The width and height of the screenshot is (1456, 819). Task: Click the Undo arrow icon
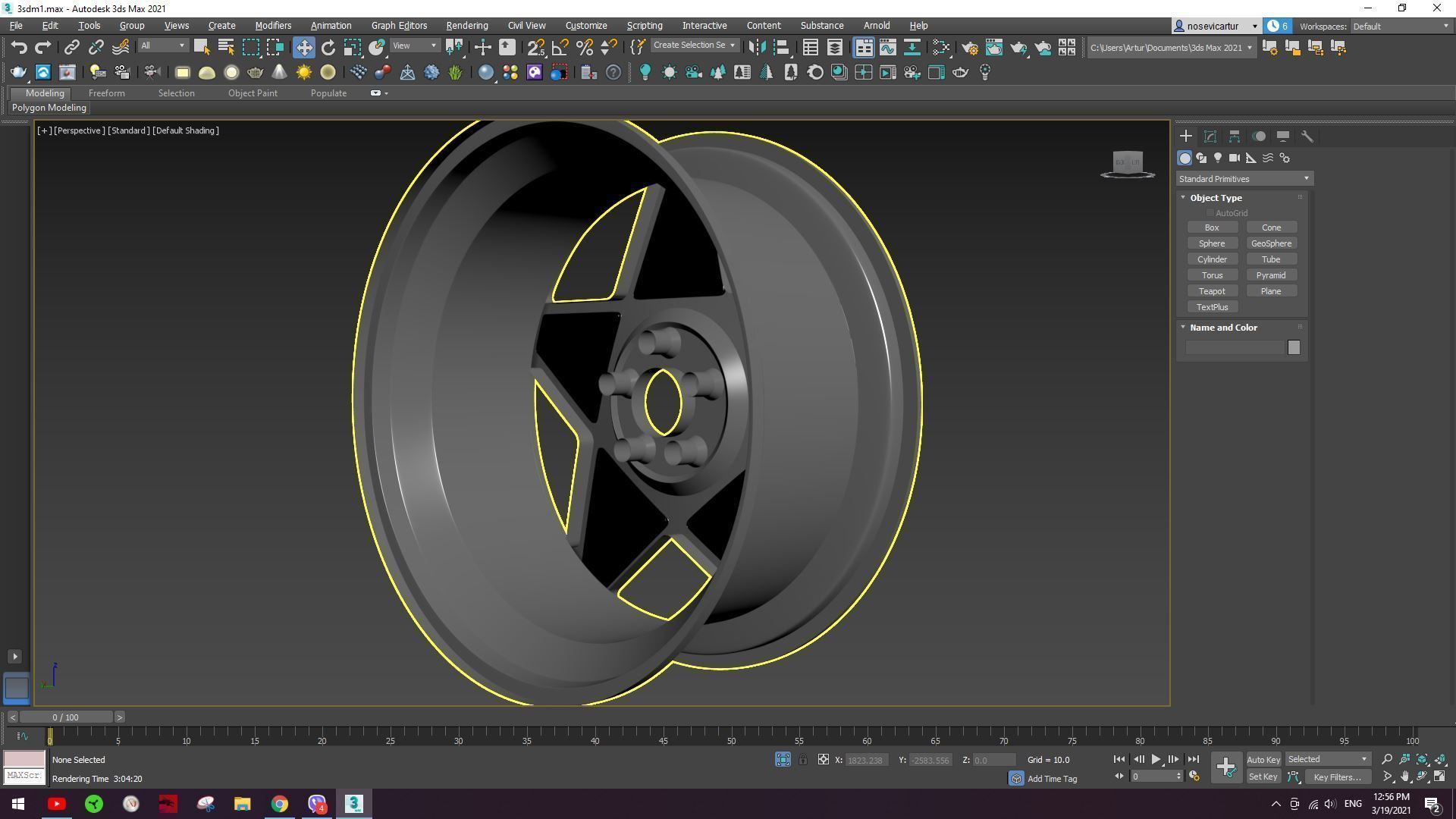click(19, 47)
